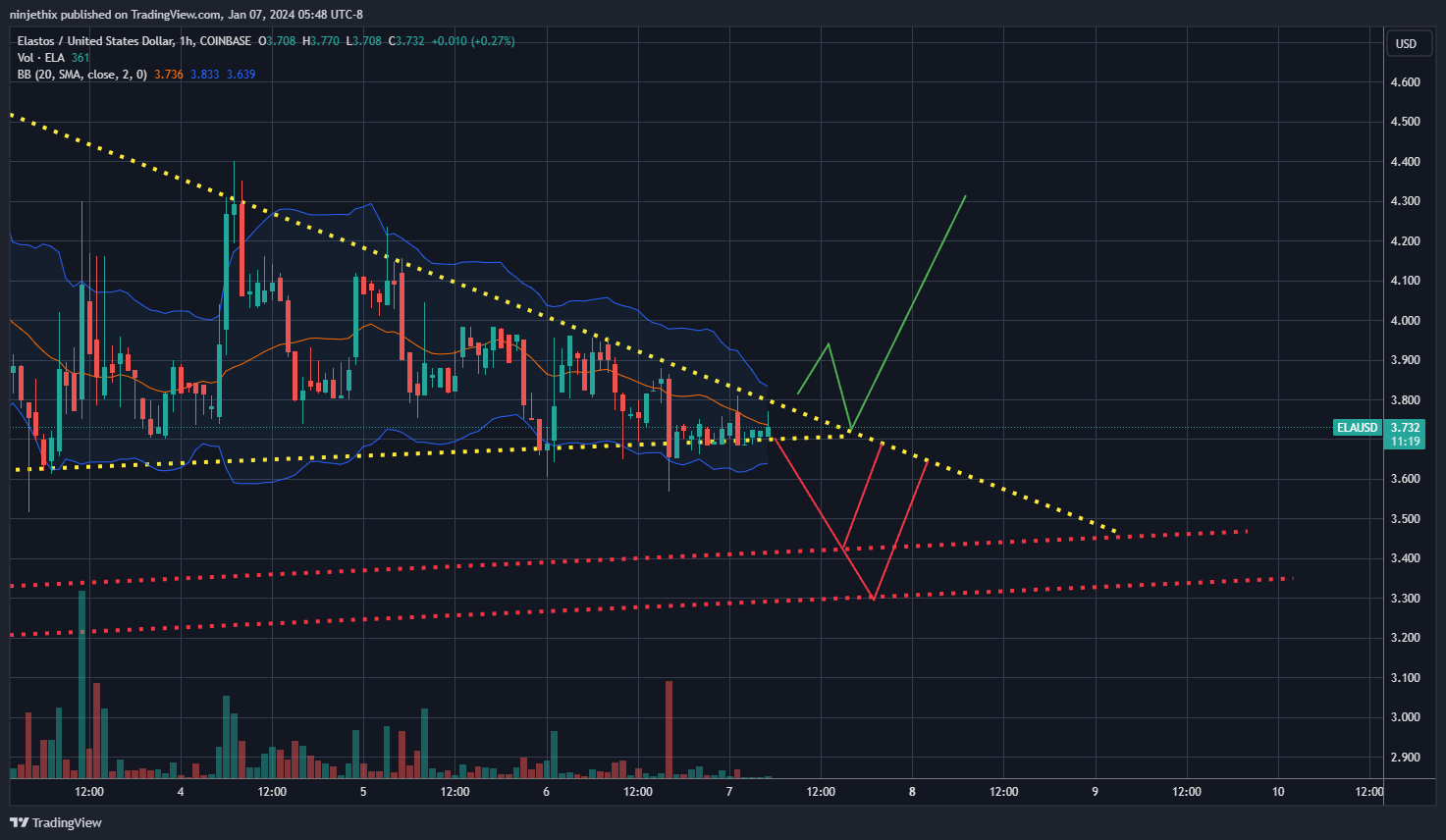Screen dimensions: 1446x840
Task: Click the 4.100 price axis label
Action: click(x=1405, y=281)
